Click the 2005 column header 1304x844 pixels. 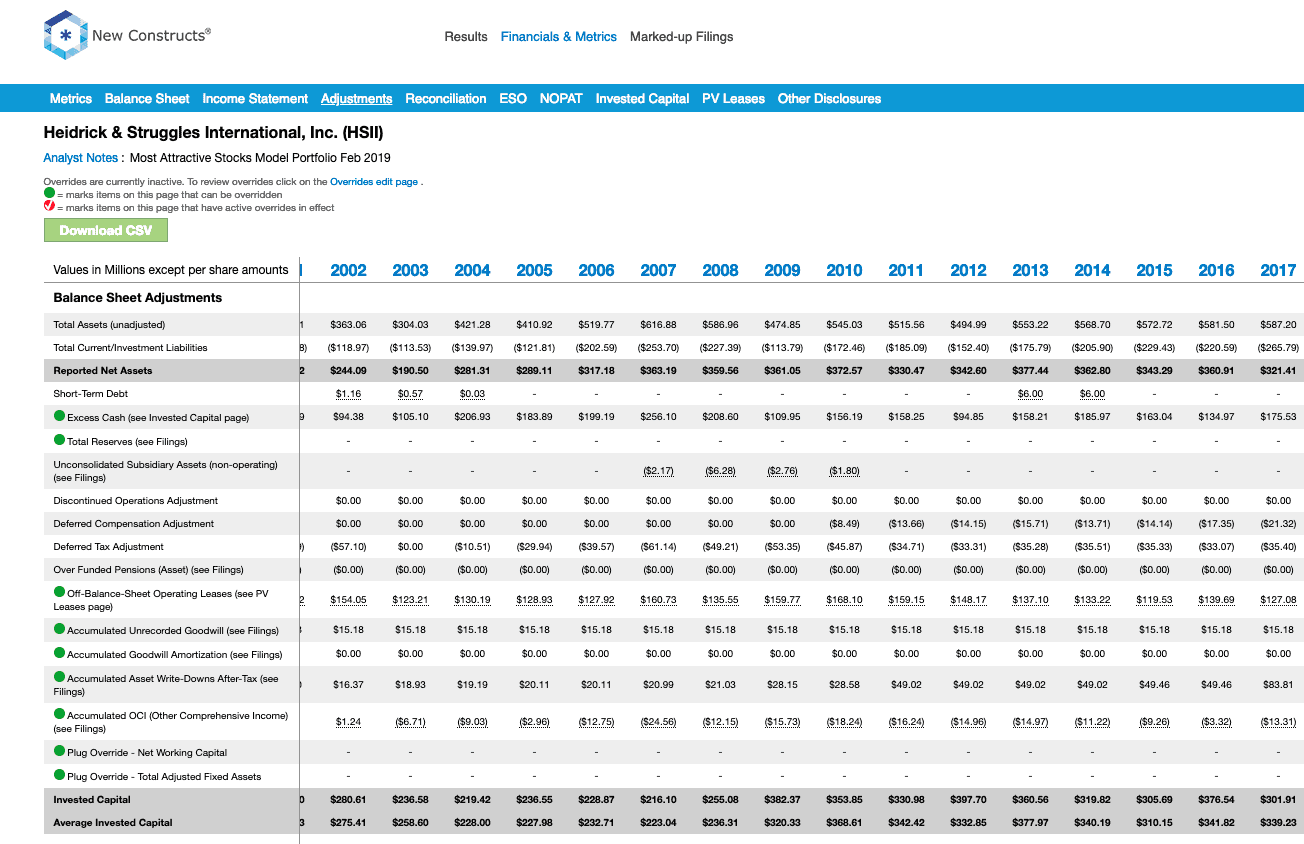(x=534, y=270)
